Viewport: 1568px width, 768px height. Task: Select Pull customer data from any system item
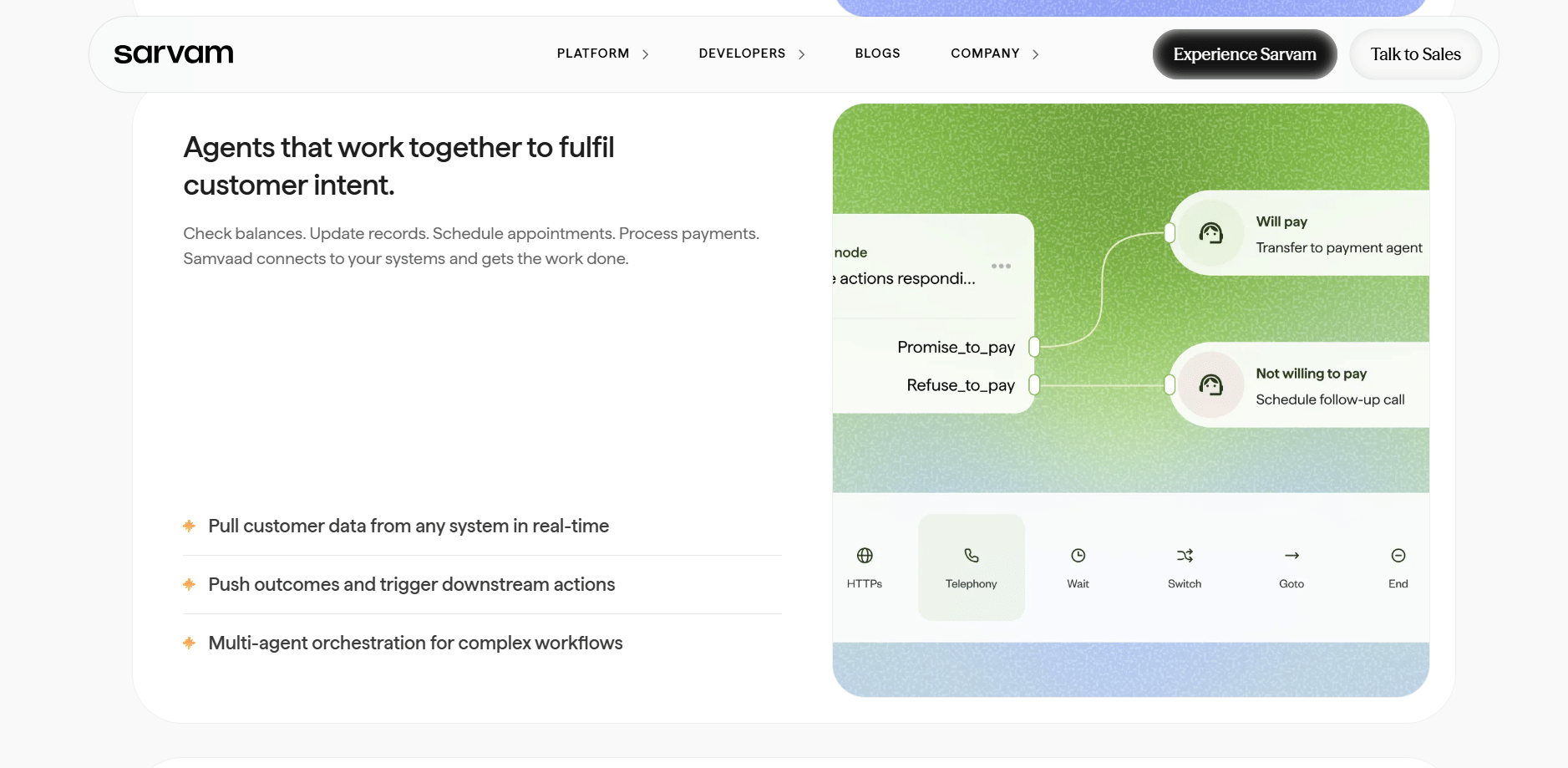pyautogui.click(x=408, y=526)
